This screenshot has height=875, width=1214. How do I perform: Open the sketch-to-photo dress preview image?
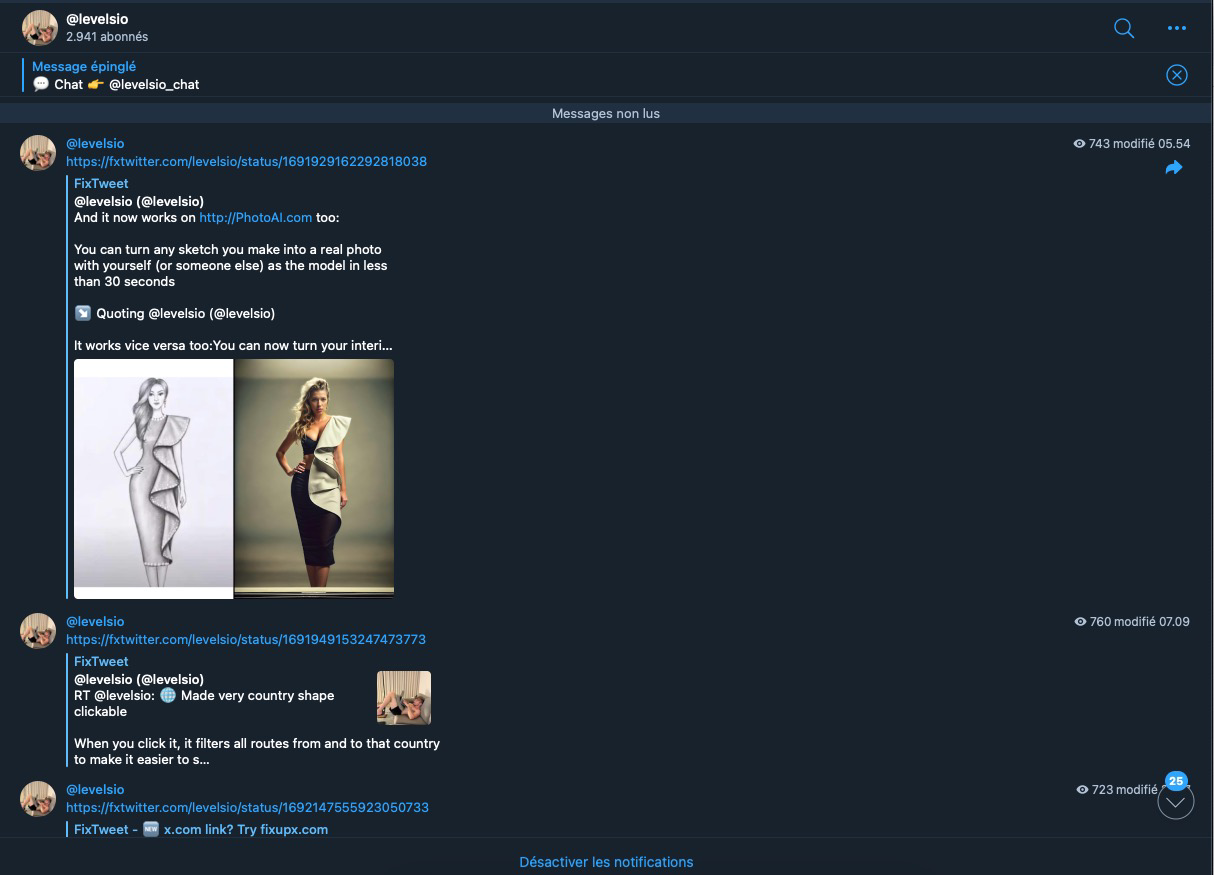pyautogui.click(x=234, y=479)
